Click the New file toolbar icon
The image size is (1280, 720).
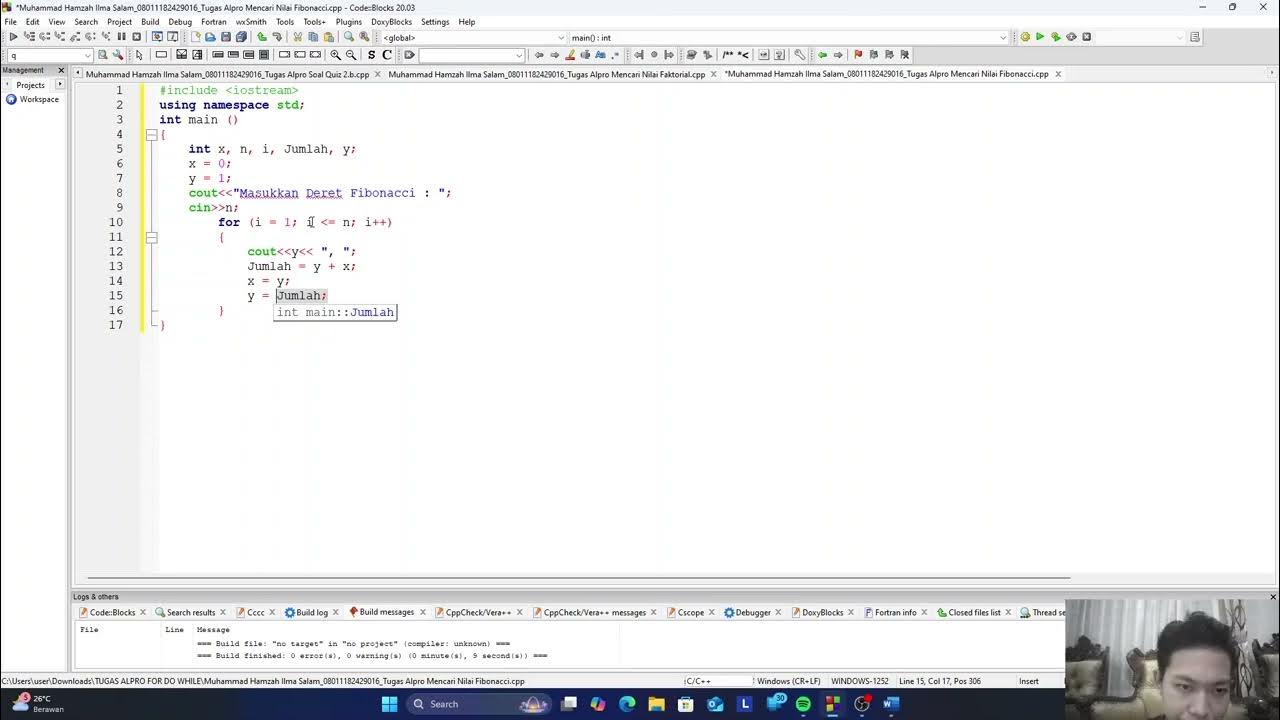coord(195,37)
